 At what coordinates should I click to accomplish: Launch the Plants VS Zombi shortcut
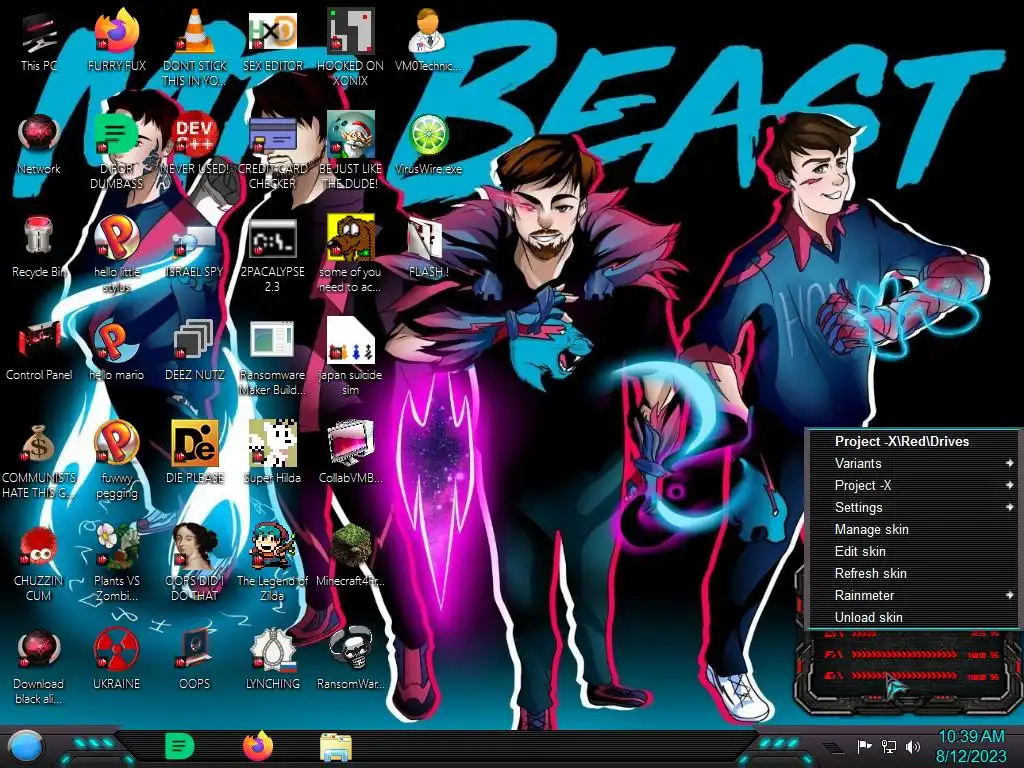pos(116,562)
